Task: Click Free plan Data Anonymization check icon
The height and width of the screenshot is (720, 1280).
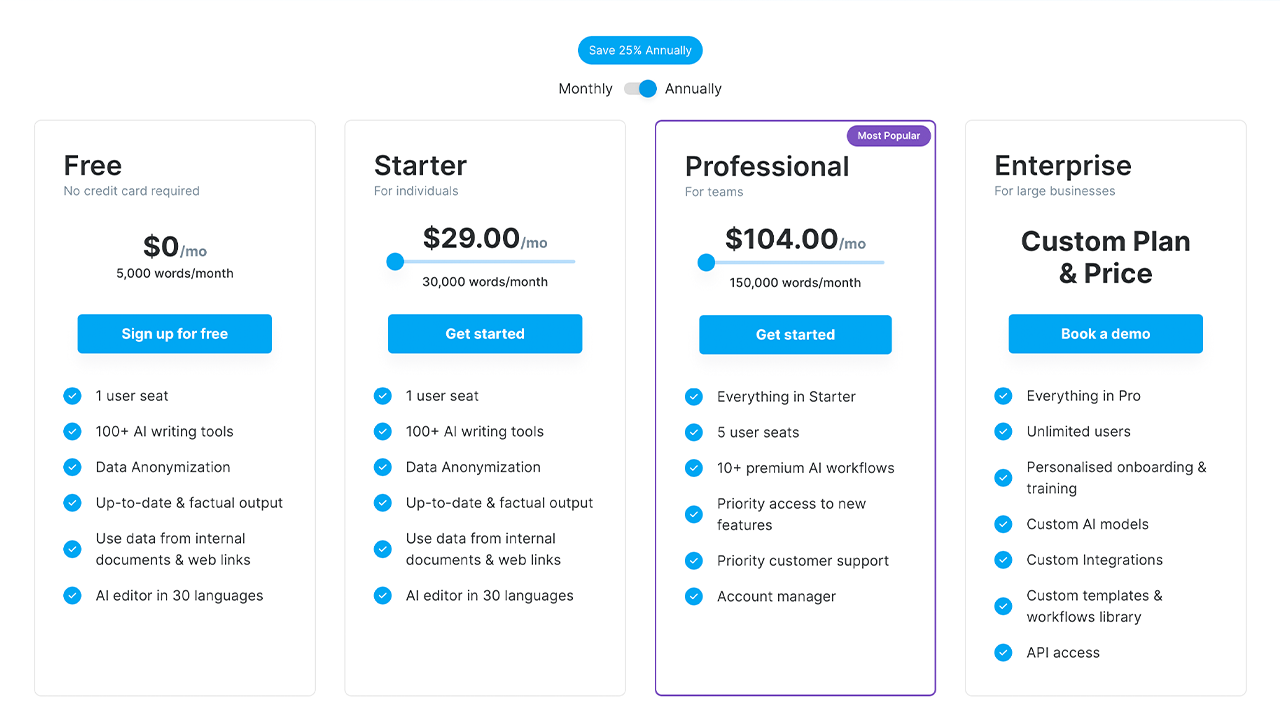Action: pos(72,467)
